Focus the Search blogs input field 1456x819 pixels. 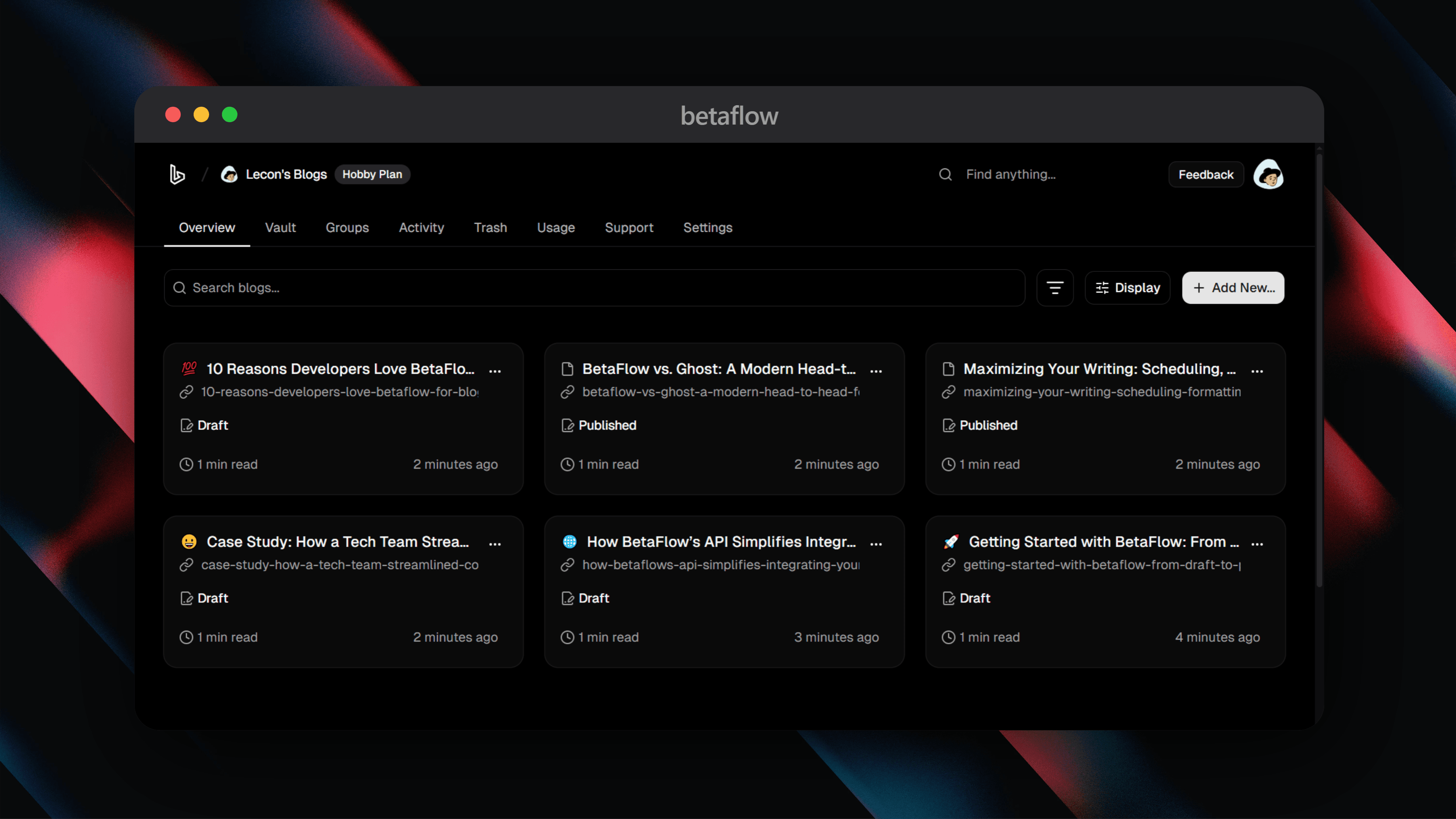[x=595, y=288]
